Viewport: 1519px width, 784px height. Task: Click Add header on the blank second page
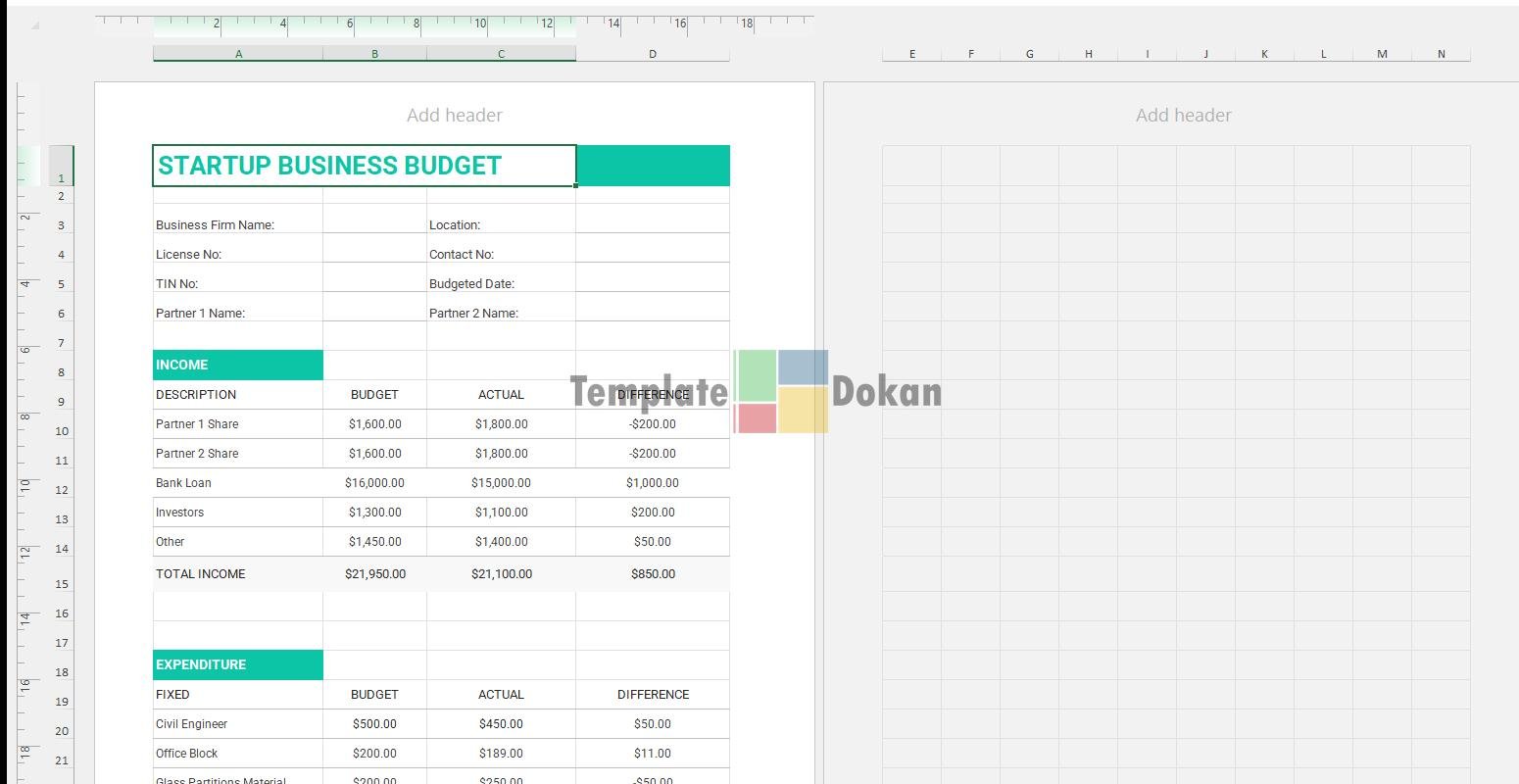[x=1183, y=115]
